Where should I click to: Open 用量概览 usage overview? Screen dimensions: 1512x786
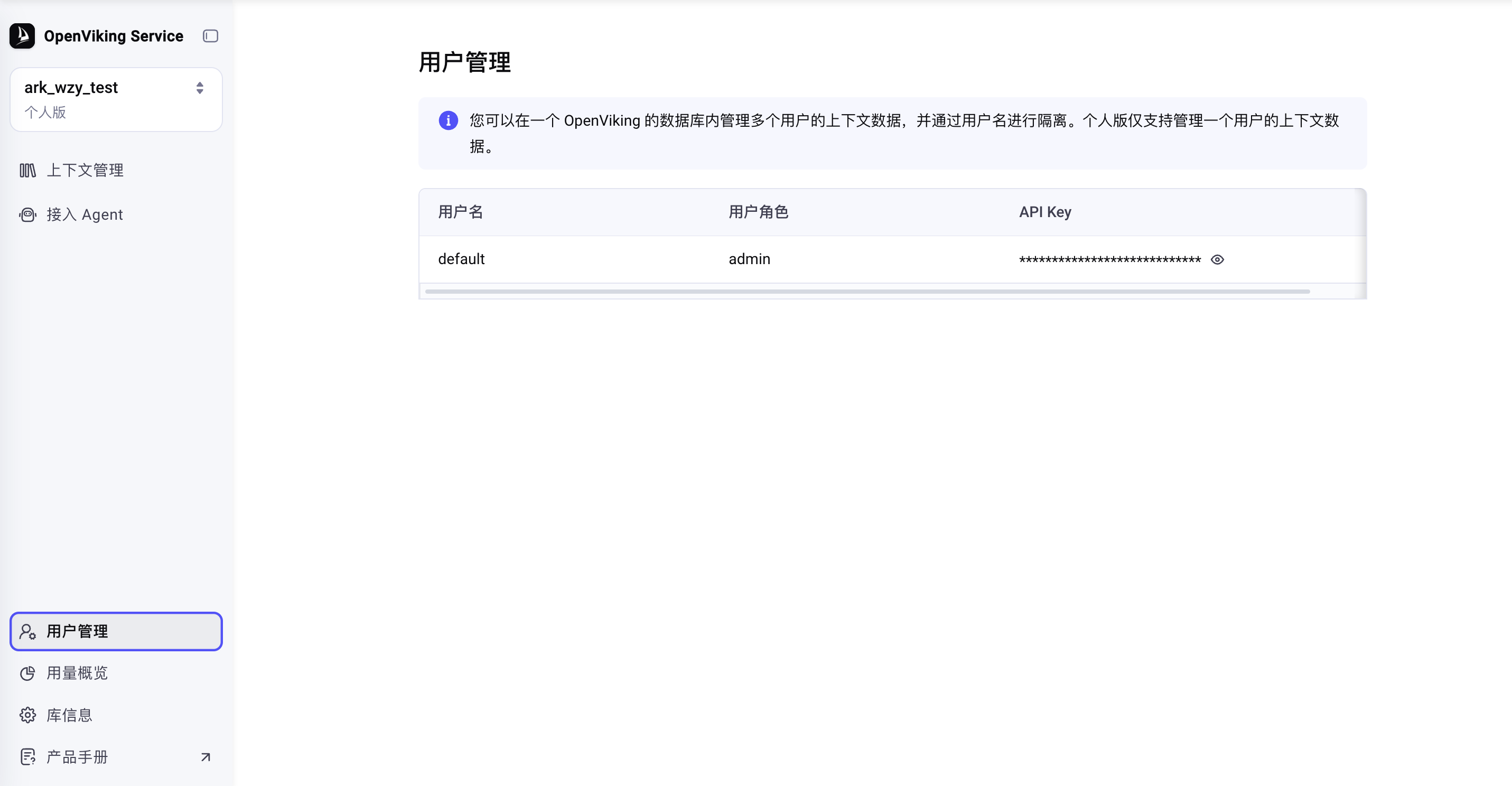pos(116,673)
